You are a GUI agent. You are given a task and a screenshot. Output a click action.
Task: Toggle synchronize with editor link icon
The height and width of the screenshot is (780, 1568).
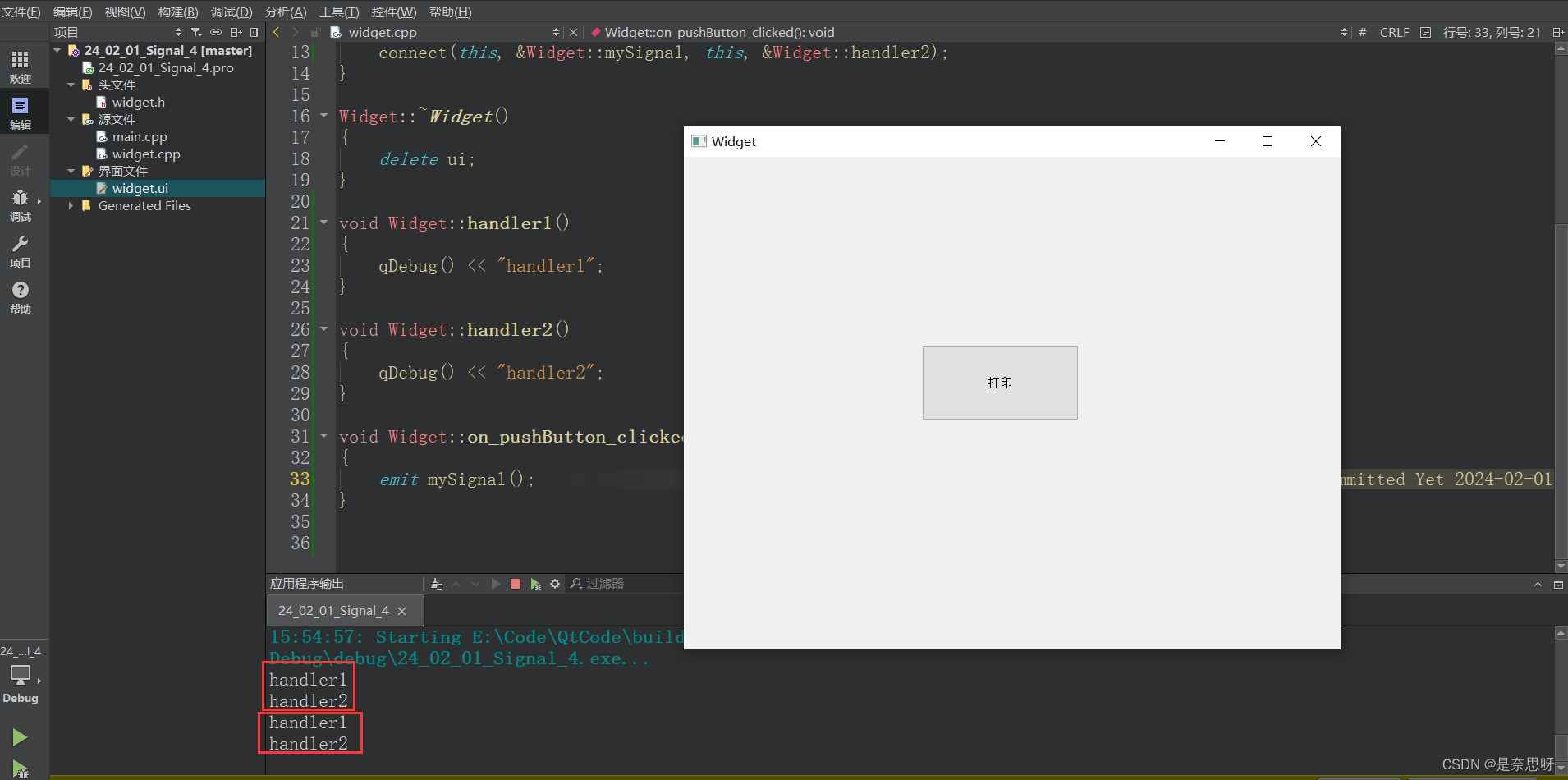tap(216, 32)
